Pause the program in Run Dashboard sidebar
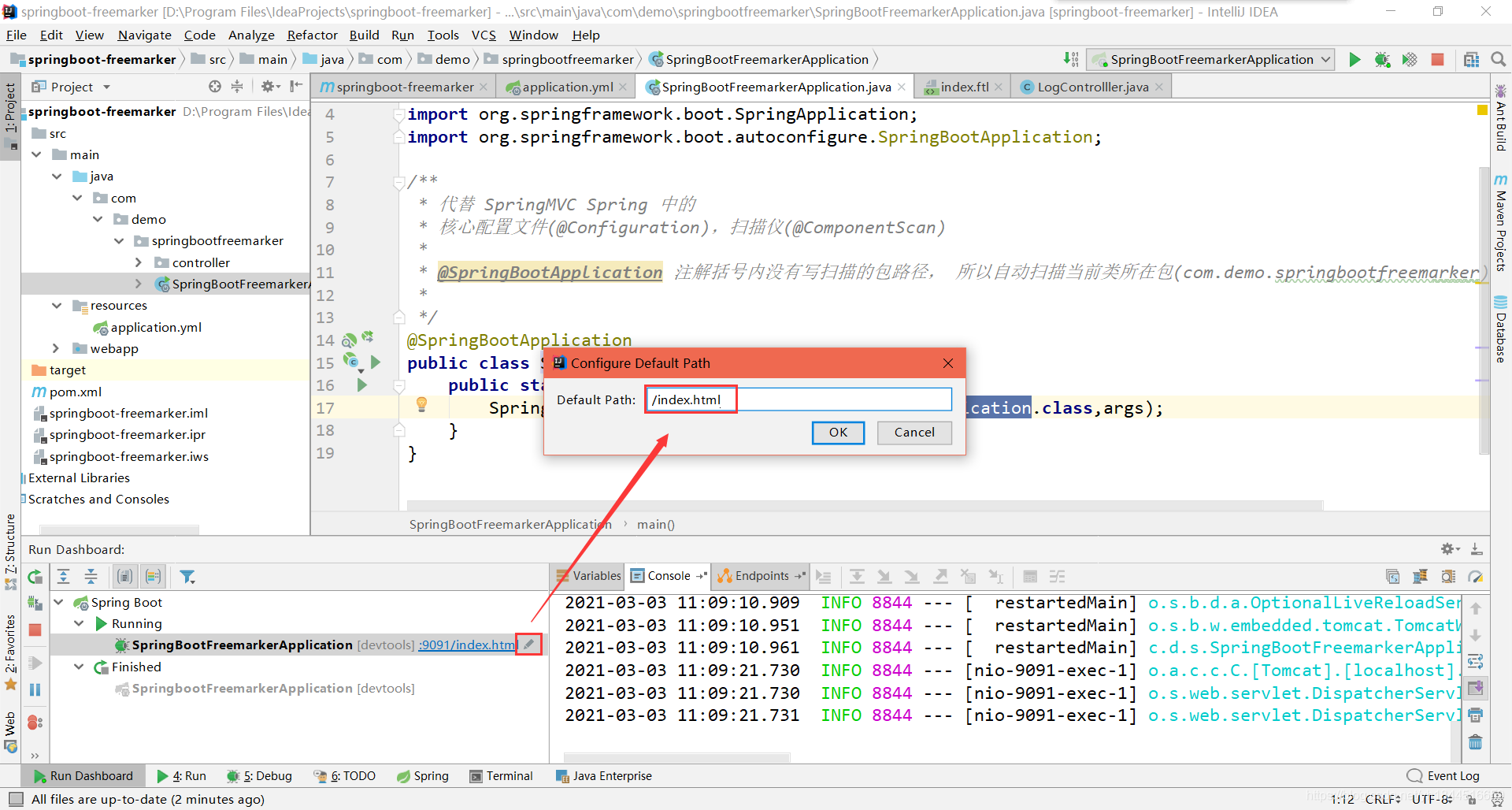The width and height of the screenshot is (1512, 810). pos(35,689)
